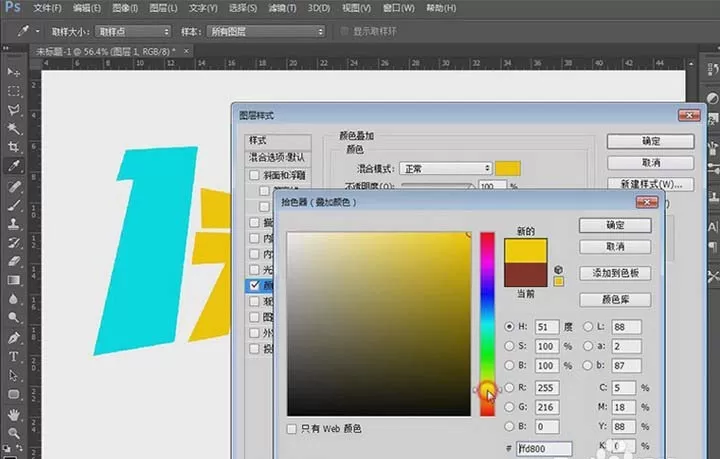Select the Horizontal Type tool
Image resolution: width=720 pixels, height=459 pixels.
pos(14,356)
